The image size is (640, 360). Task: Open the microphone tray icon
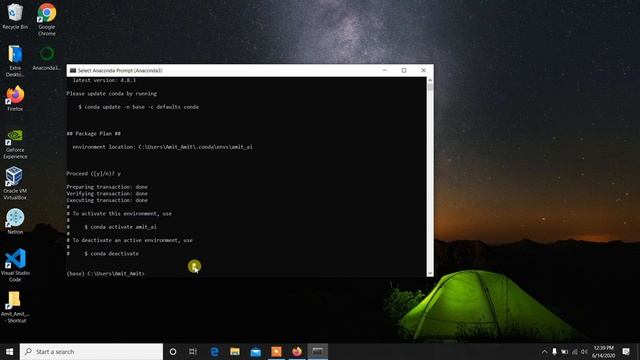click(x=554, y=351)
